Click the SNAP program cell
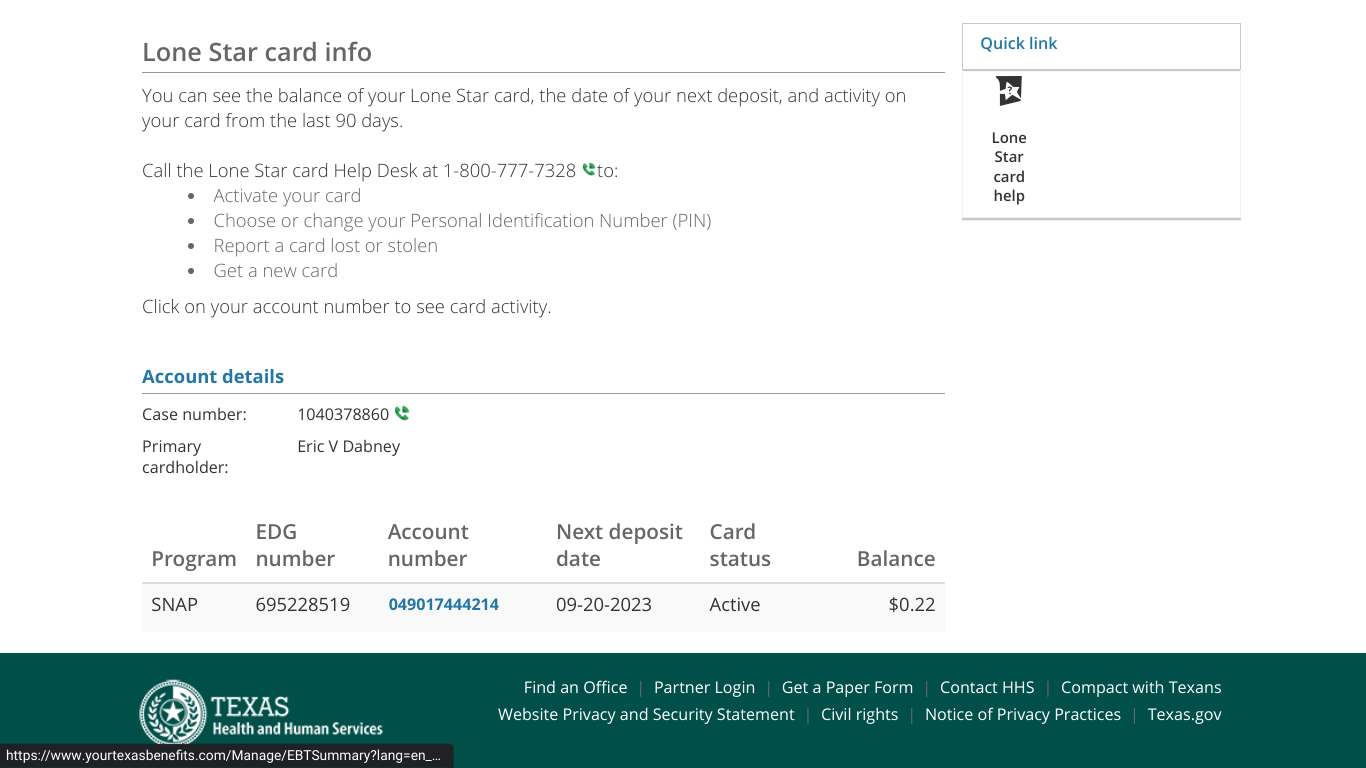The image size is (1366, 768). [x=175, y=604]
